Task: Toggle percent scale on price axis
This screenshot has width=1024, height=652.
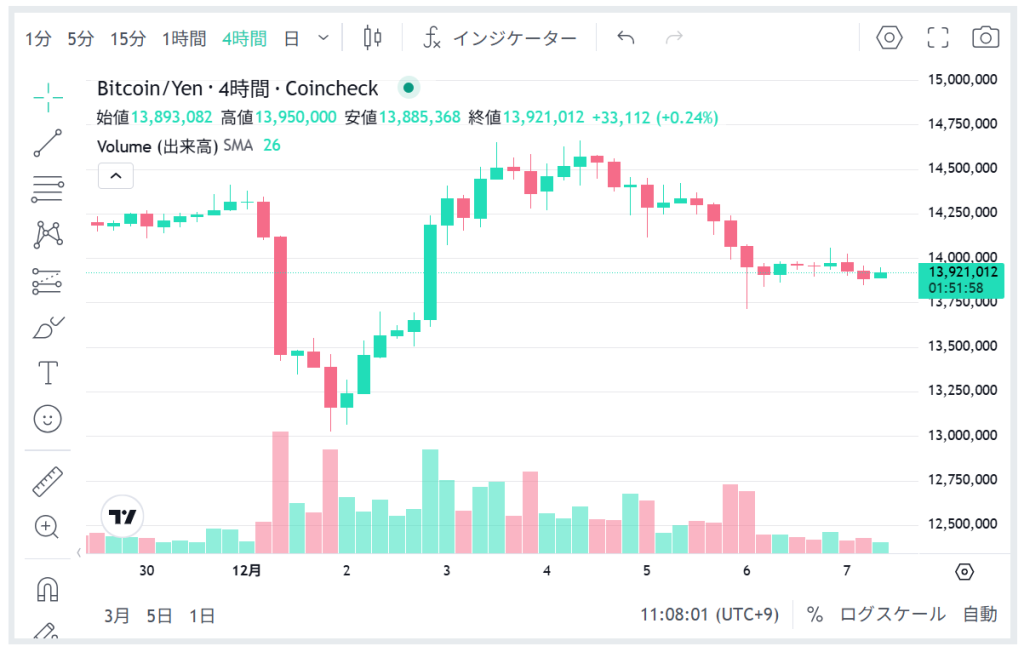Action: pos(815,614)
